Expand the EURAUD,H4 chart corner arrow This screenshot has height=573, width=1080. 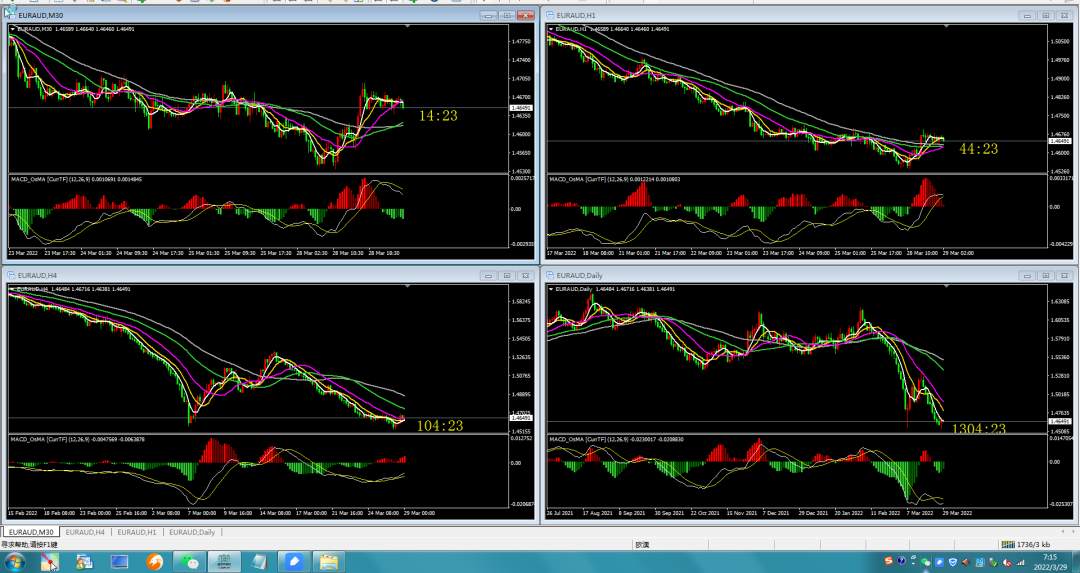pyautogui.click(x=12, y=289)
